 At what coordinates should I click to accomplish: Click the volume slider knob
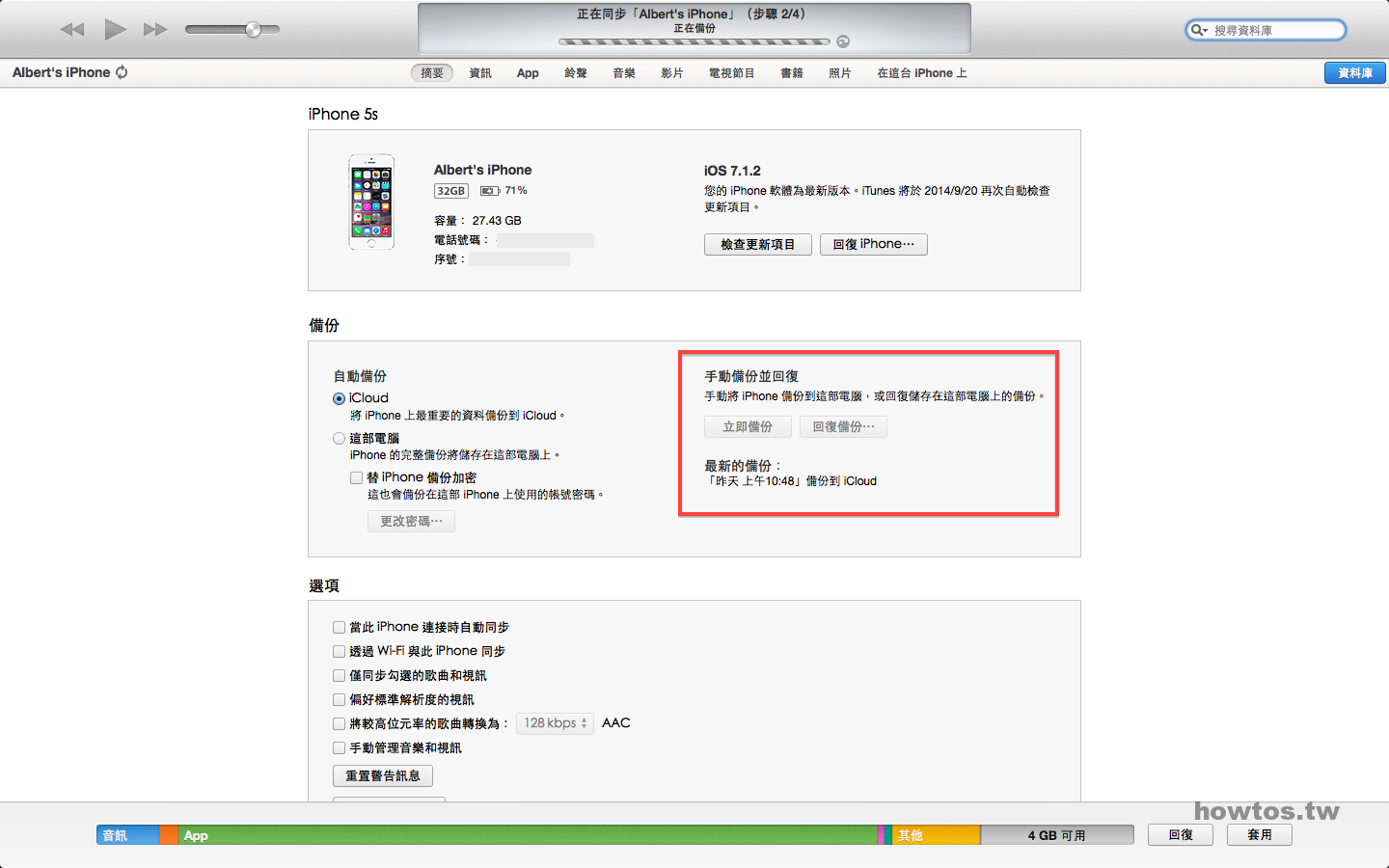point(253,30)
